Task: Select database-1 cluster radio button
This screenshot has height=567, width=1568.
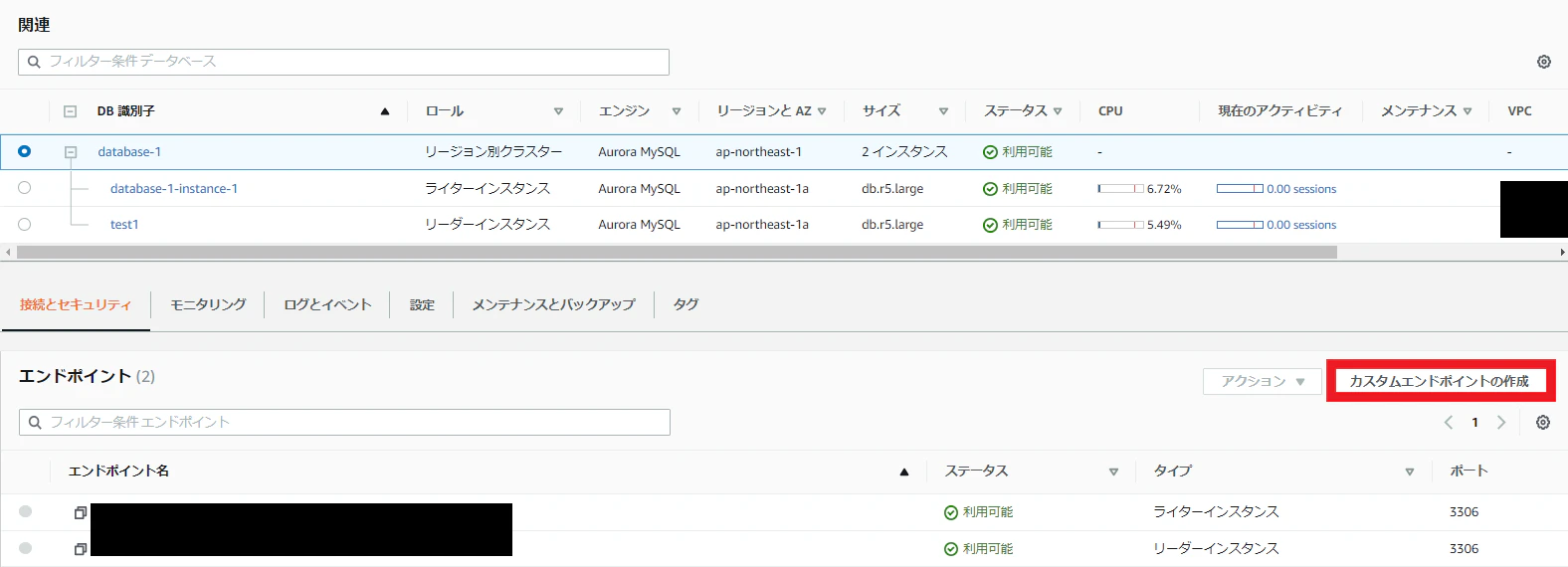Action: pyautogui.click(x=24, y=151)
